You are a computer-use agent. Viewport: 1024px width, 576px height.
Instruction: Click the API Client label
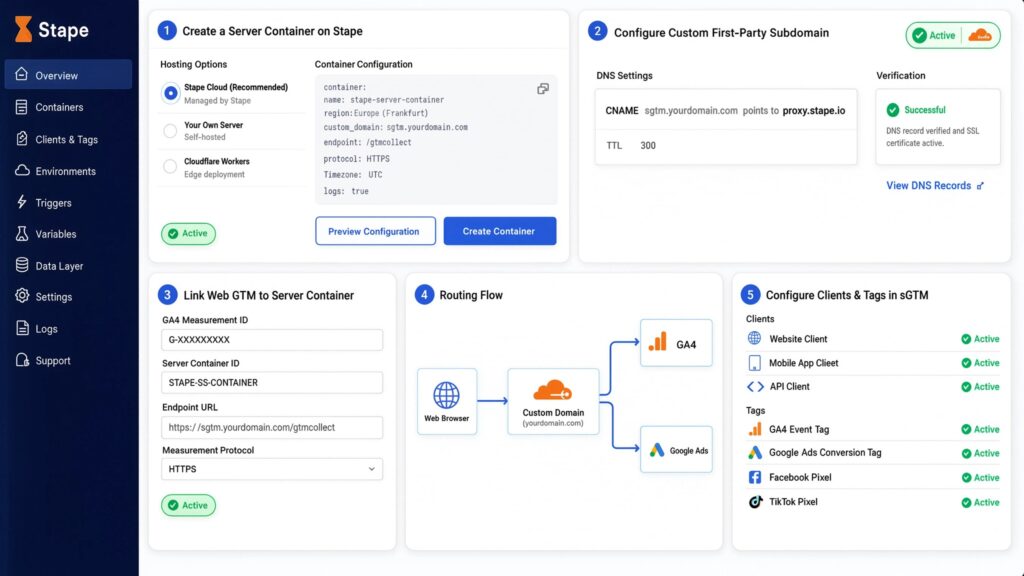click(789, 387)
